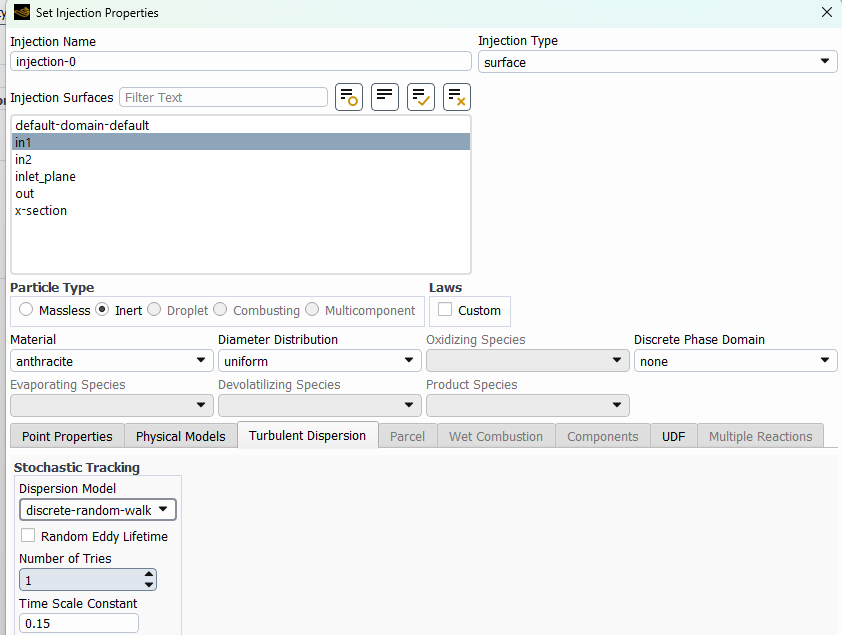Select the x-section surface in the list
The width and height of the screenshot is (842, 635).
pyautogui.click(x=41, y=211)
